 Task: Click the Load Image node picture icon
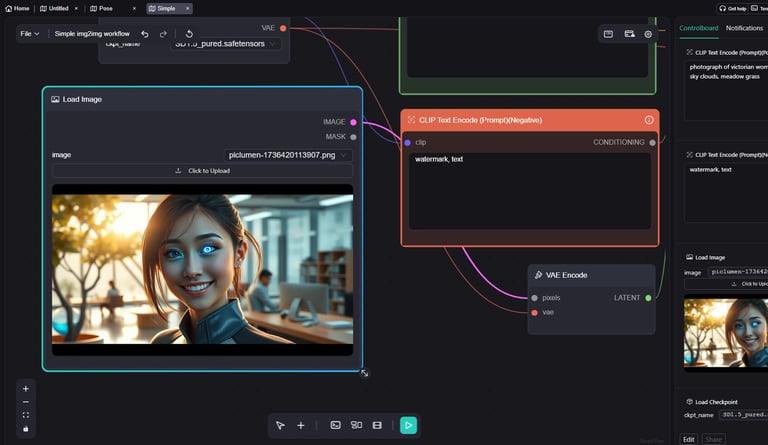55,99
